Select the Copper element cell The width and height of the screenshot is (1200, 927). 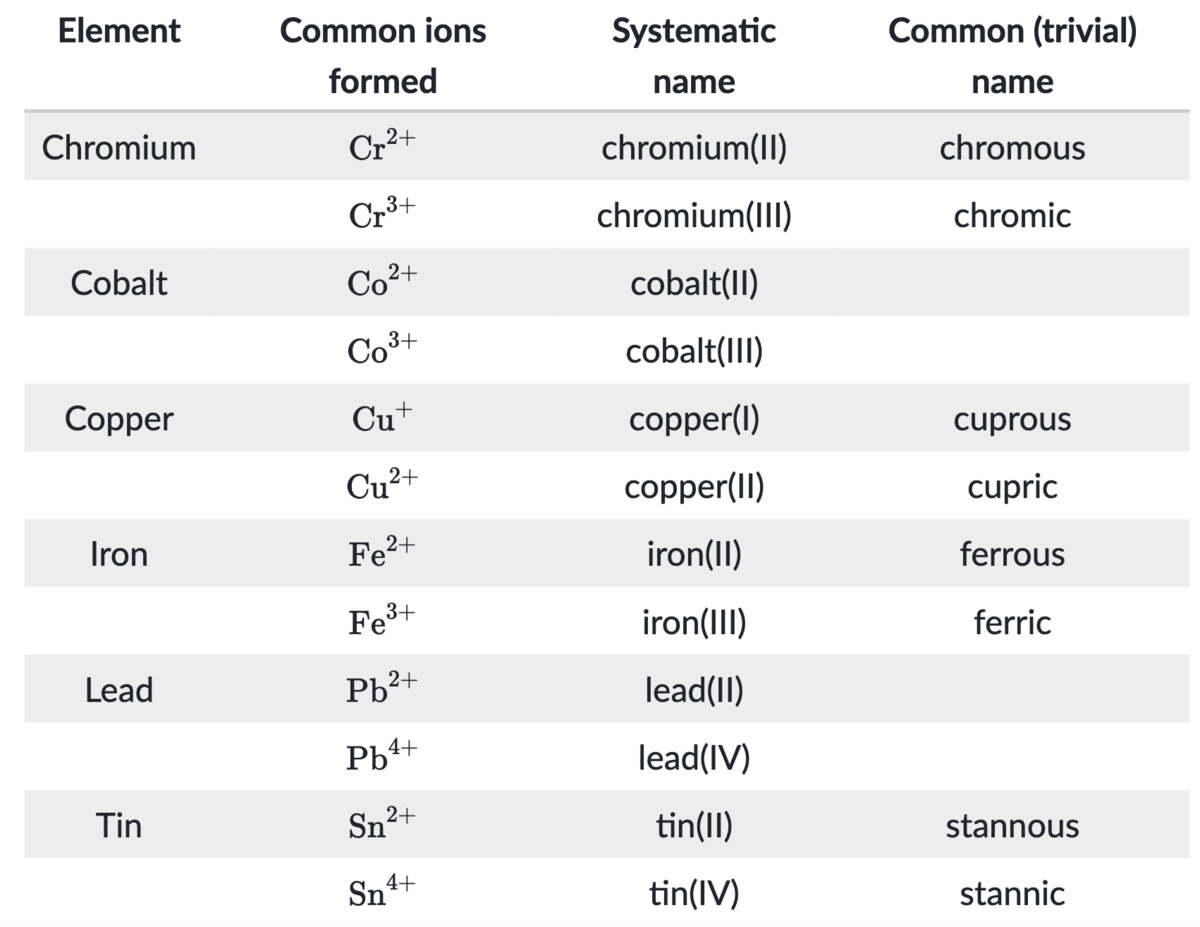[x=119, y=418]
